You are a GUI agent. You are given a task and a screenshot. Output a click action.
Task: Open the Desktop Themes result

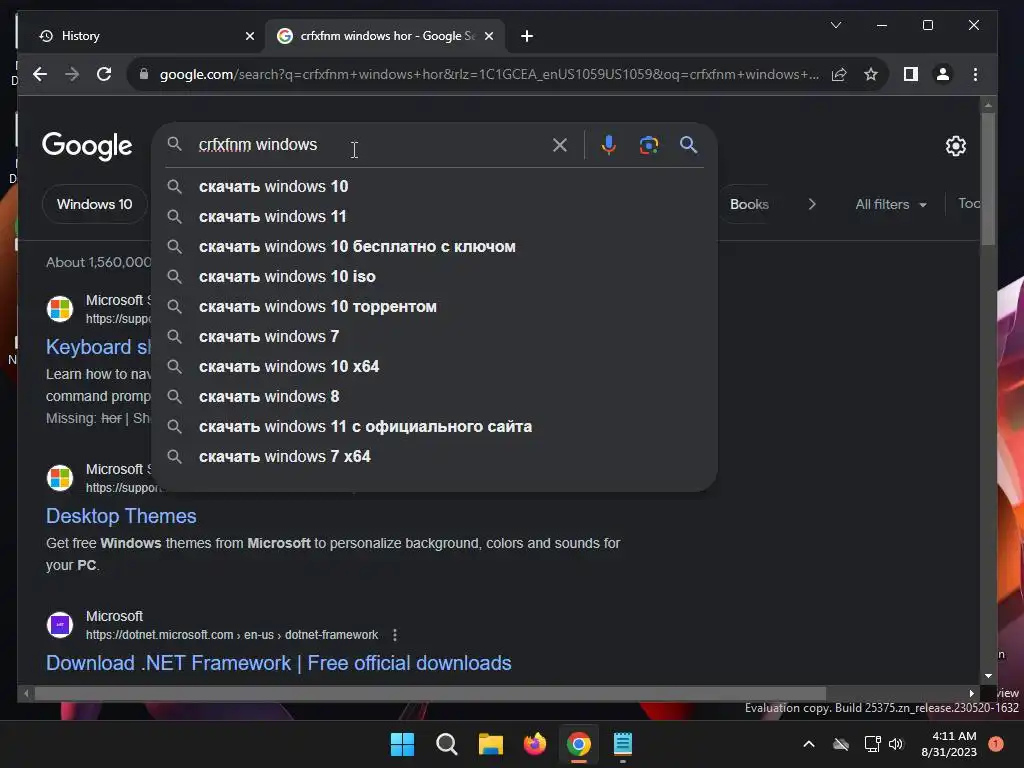(121, 516)
